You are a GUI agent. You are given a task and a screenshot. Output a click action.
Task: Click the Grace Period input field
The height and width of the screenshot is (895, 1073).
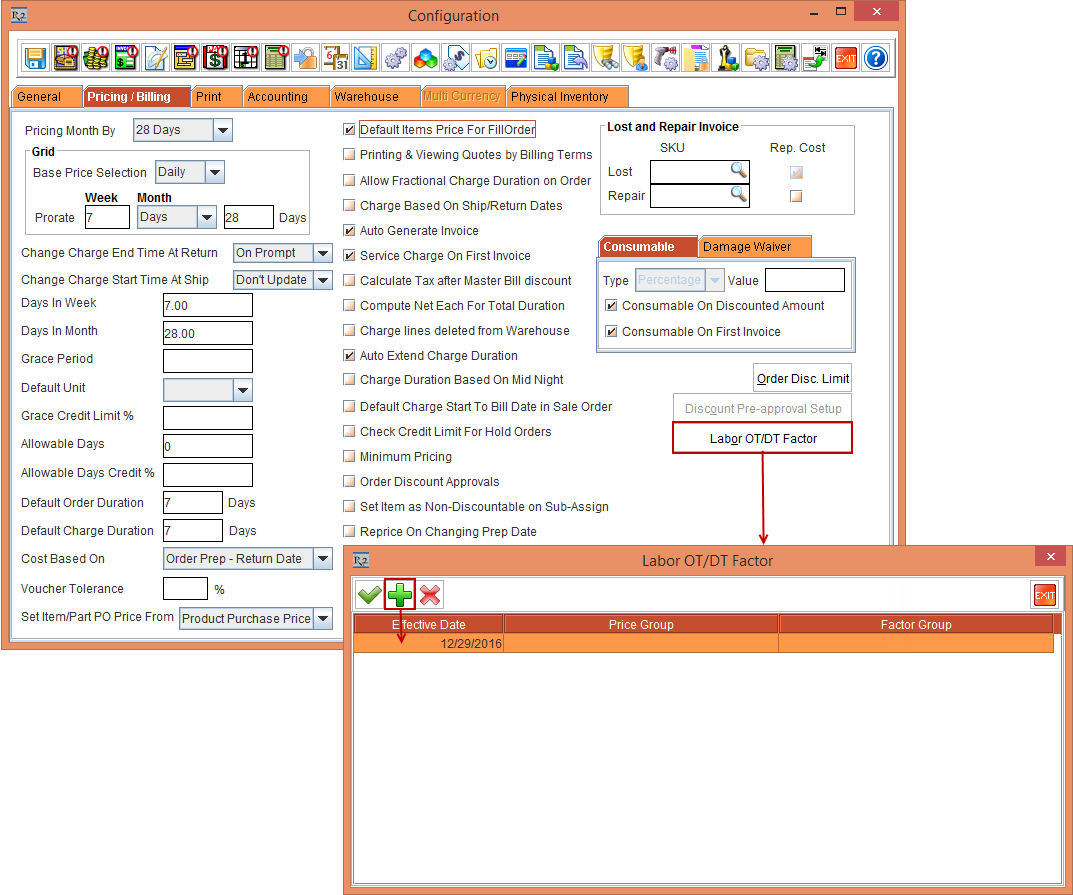point(208,360)
